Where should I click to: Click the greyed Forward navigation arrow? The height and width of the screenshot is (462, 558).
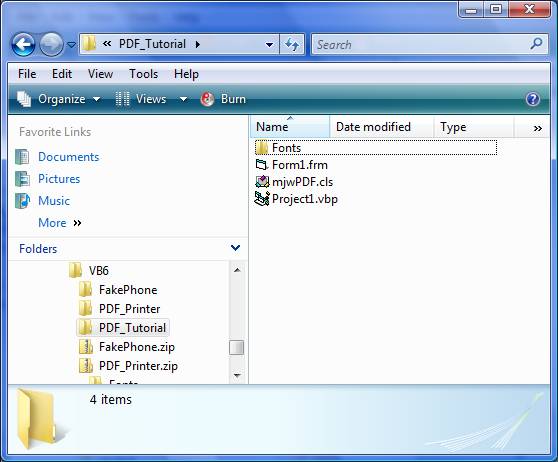51,44
